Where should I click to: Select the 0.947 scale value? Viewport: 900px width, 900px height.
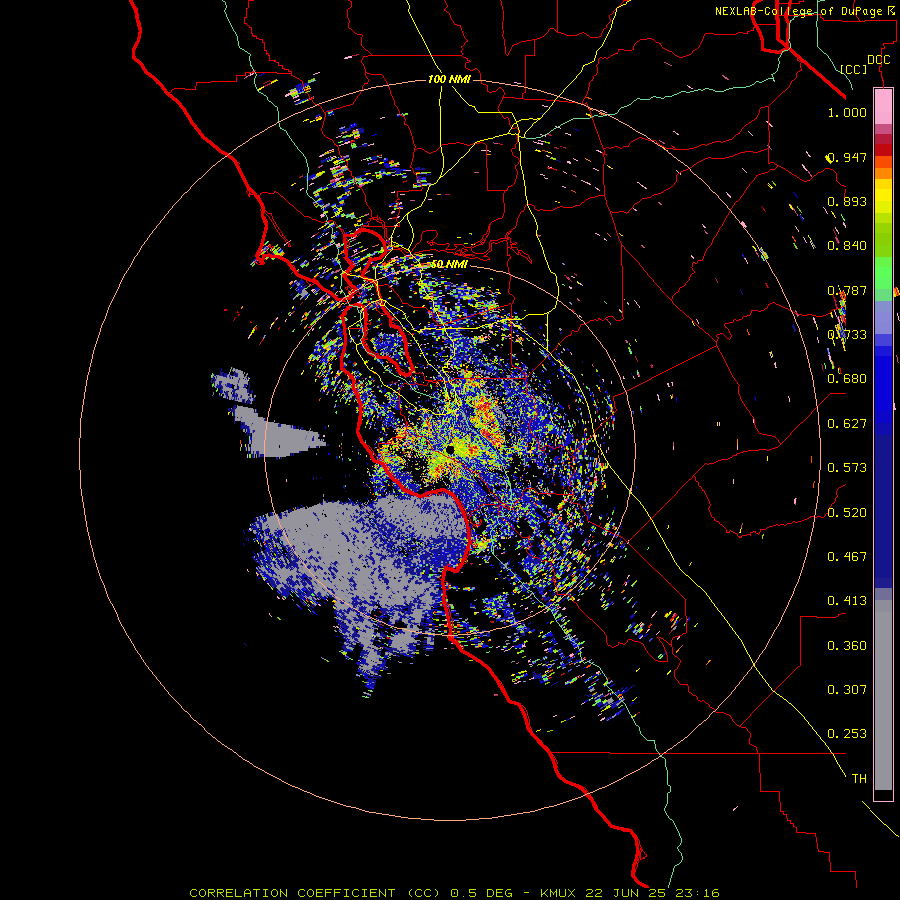tap(847, 157)
